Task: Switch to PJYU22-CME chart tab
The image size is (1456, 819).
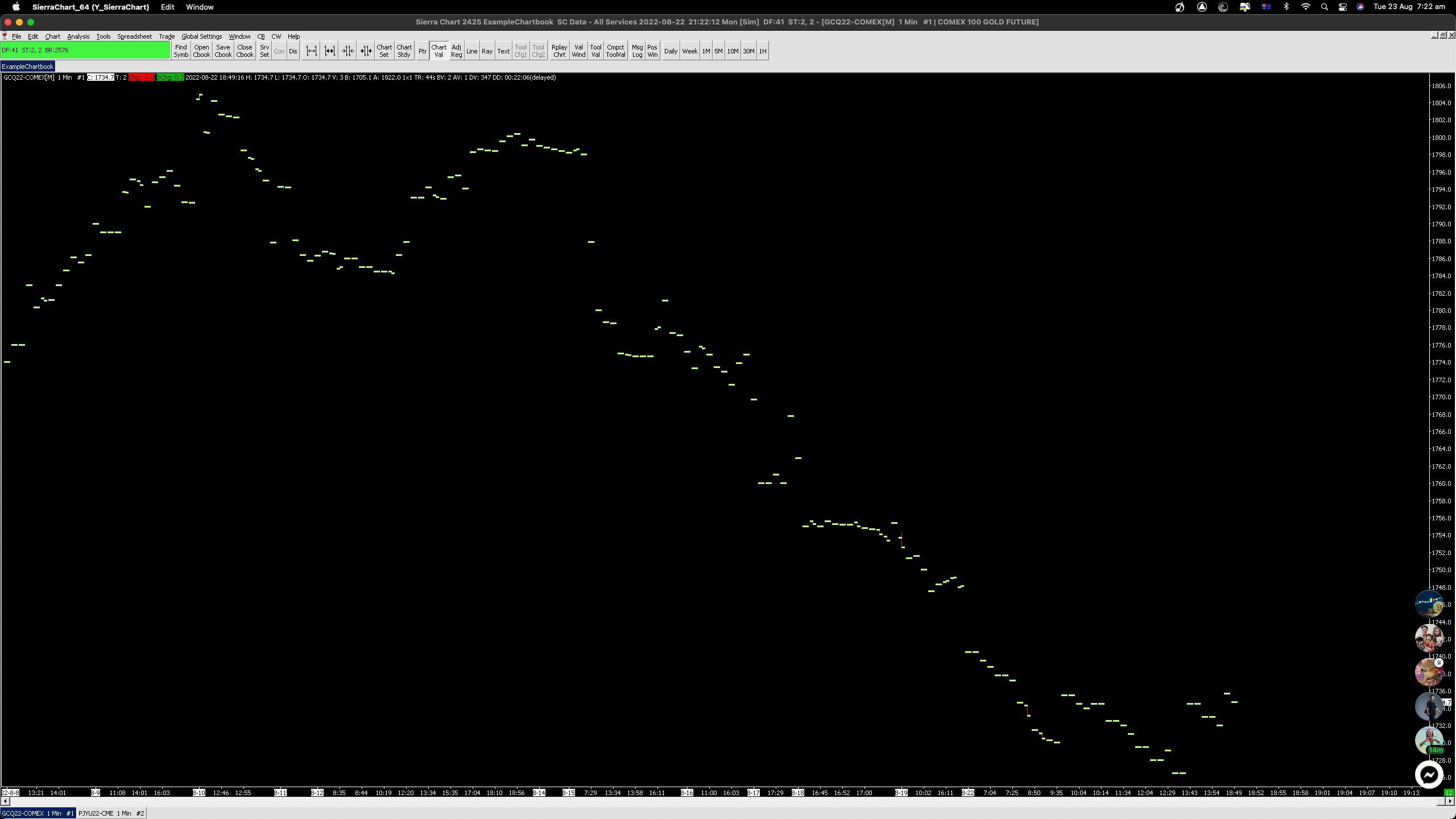Action: (x=111, y=813)
